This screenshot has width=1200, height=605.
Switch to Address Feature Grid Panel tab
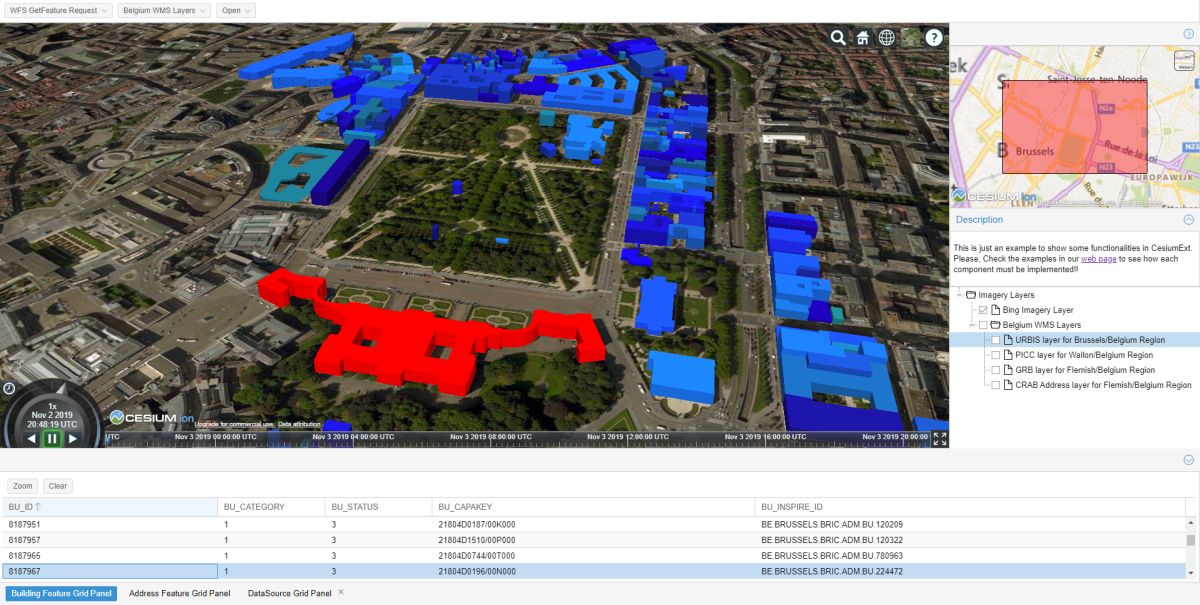(180, 593)
